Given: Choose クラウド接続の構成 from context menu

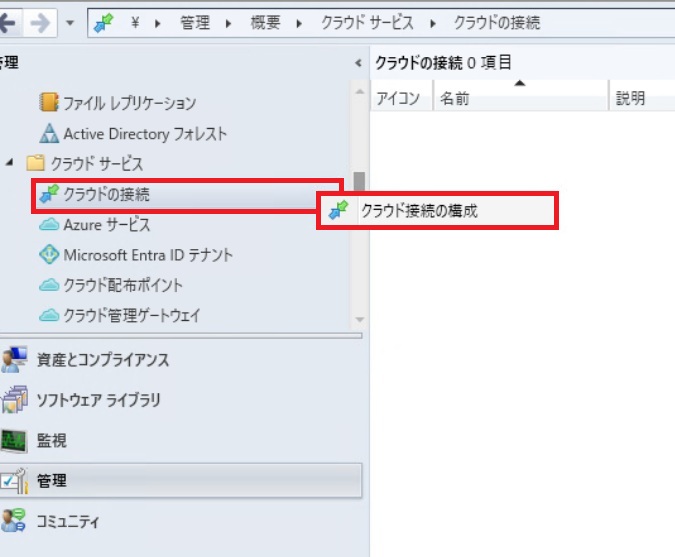Looking at the screenshot, I should pyautogui.click(x=419, y=211).
